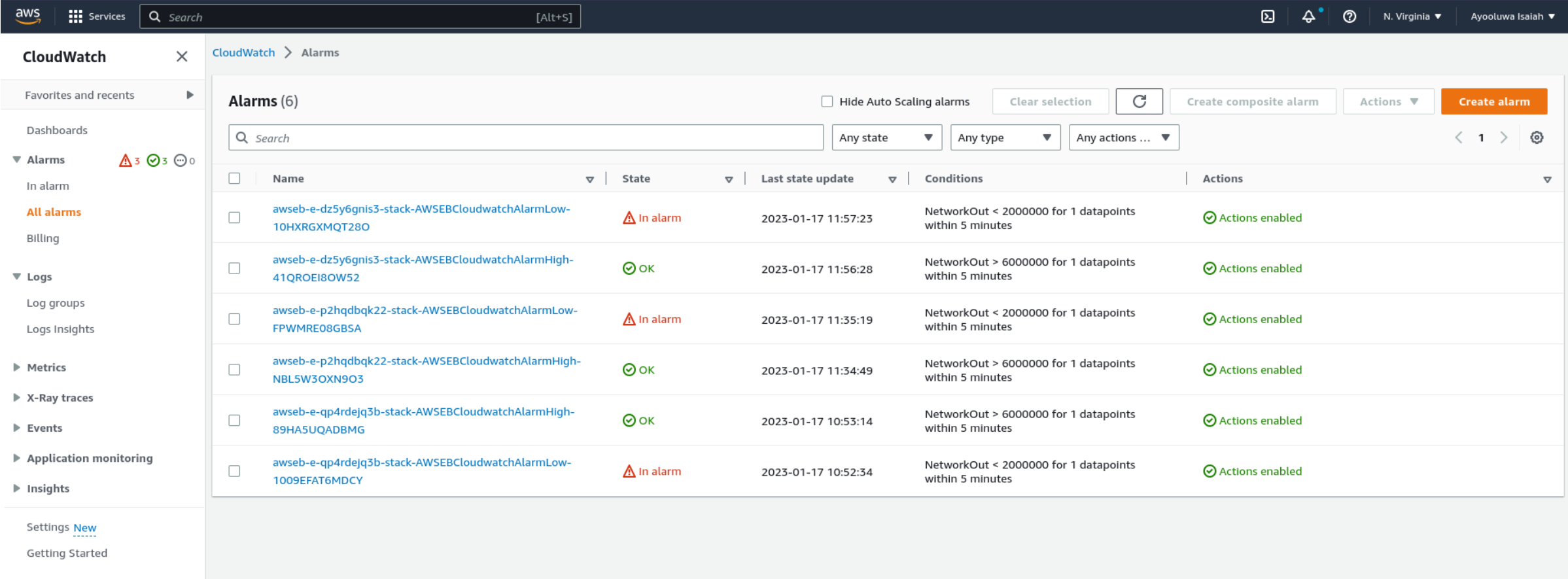Click the Create alarm button
The image size is (1568, 579).
(x=1494, y=101)
